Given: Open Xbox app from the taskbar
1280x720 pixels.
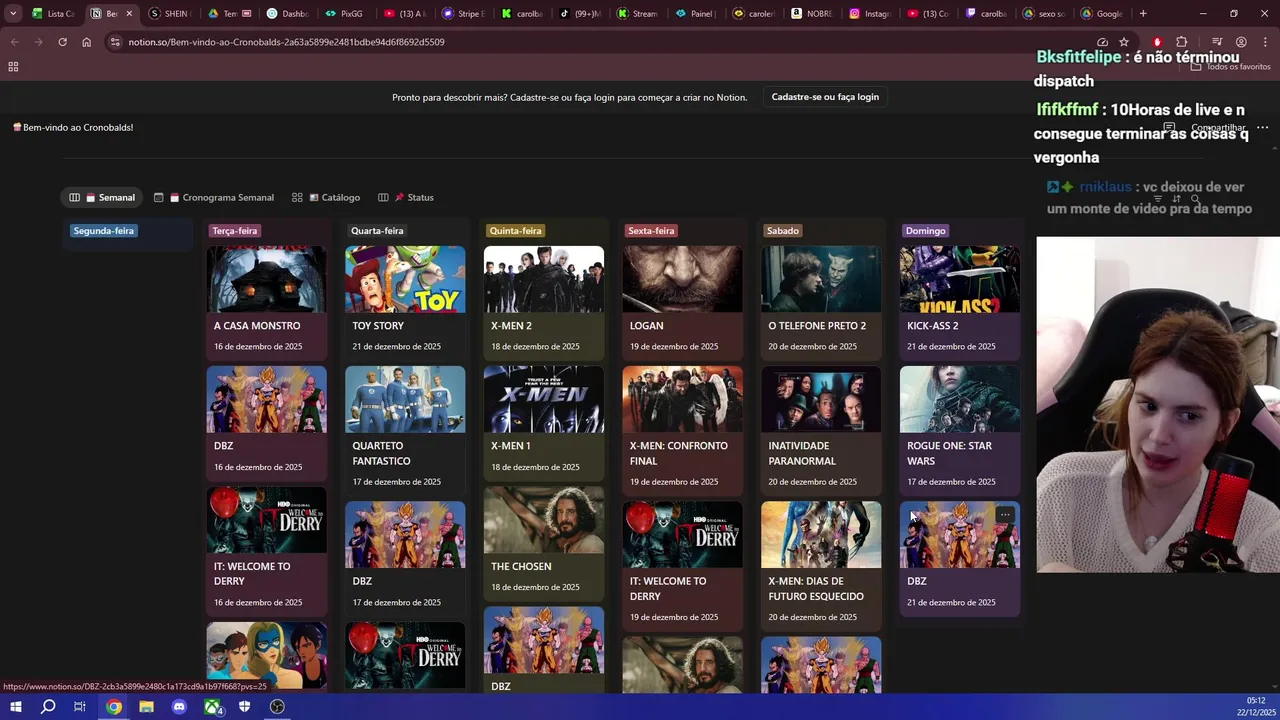Looking at the screenshot, I should coord(212,707).
